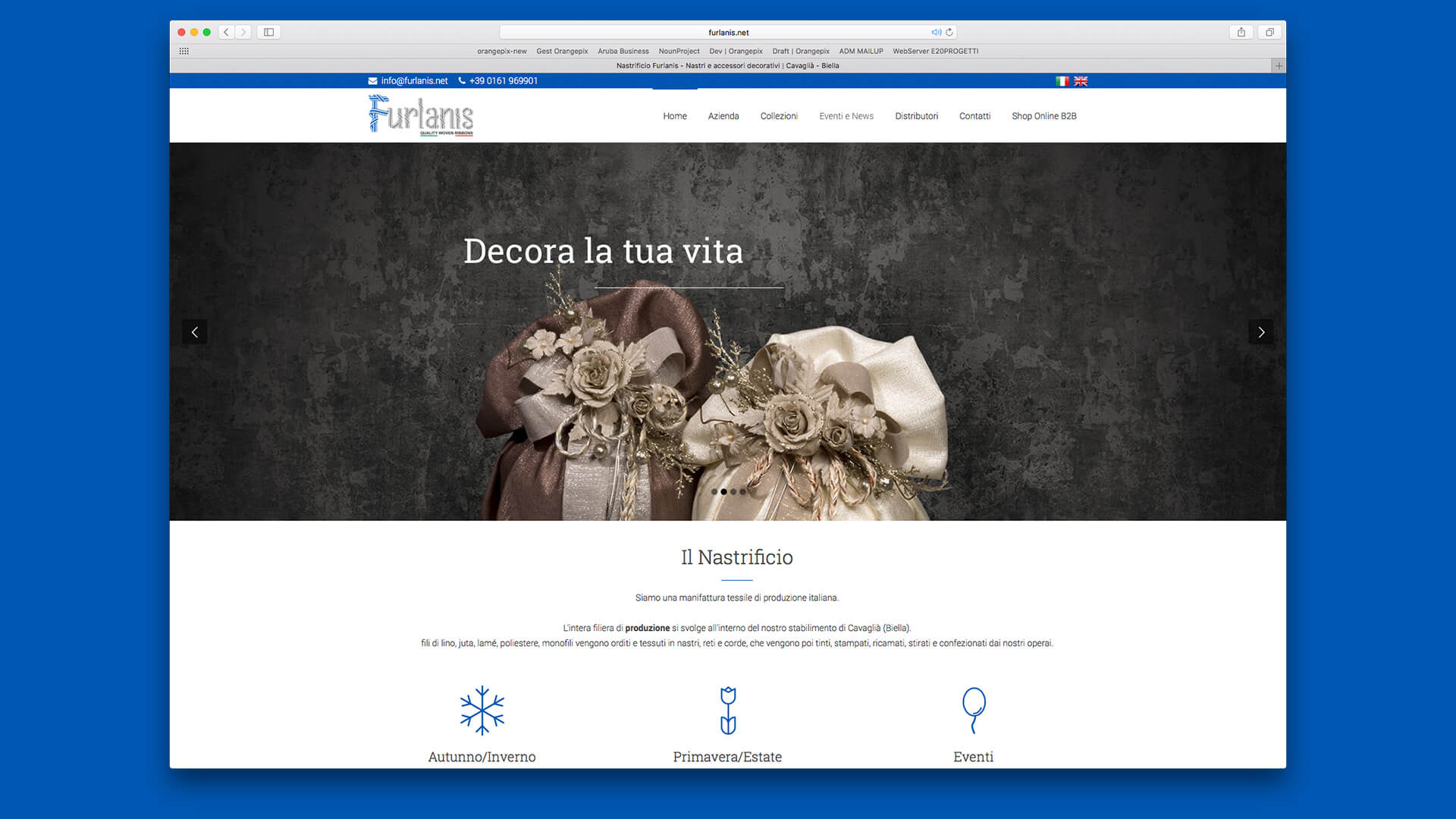Screen dimensions: 1456x819
Task: Click the balloon Eventi icon
Action: coord(974,711)
